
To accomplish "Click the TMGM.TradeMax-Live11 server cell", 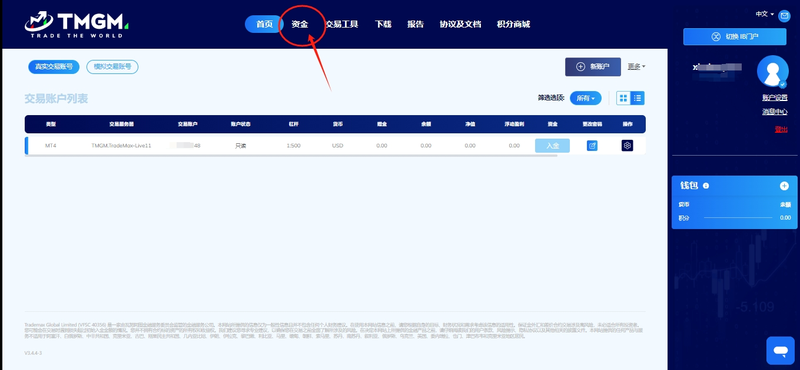I will (x=121, y=146).
